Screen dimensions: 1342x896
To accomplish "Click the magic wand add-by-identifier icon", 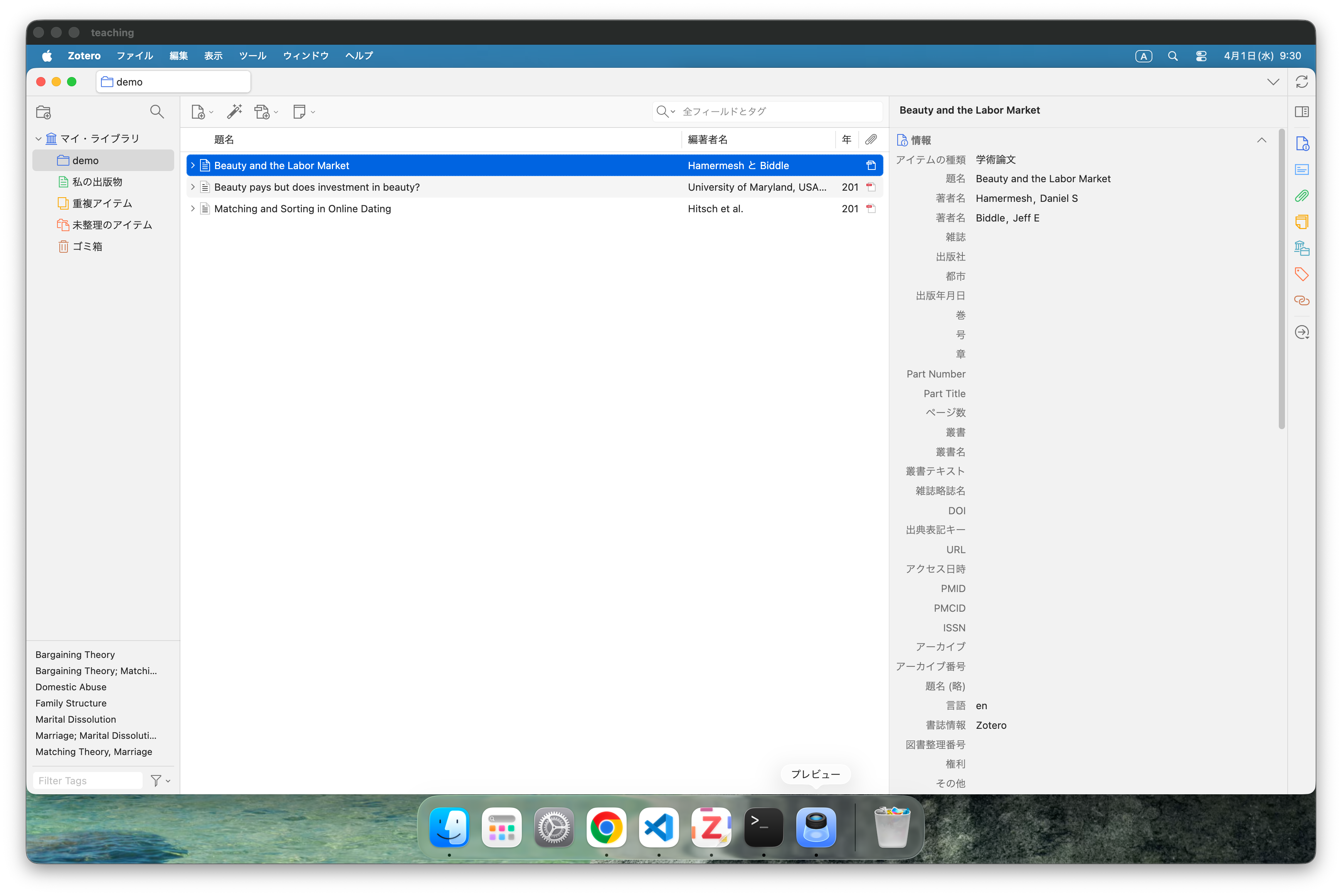I will point(234,111).
